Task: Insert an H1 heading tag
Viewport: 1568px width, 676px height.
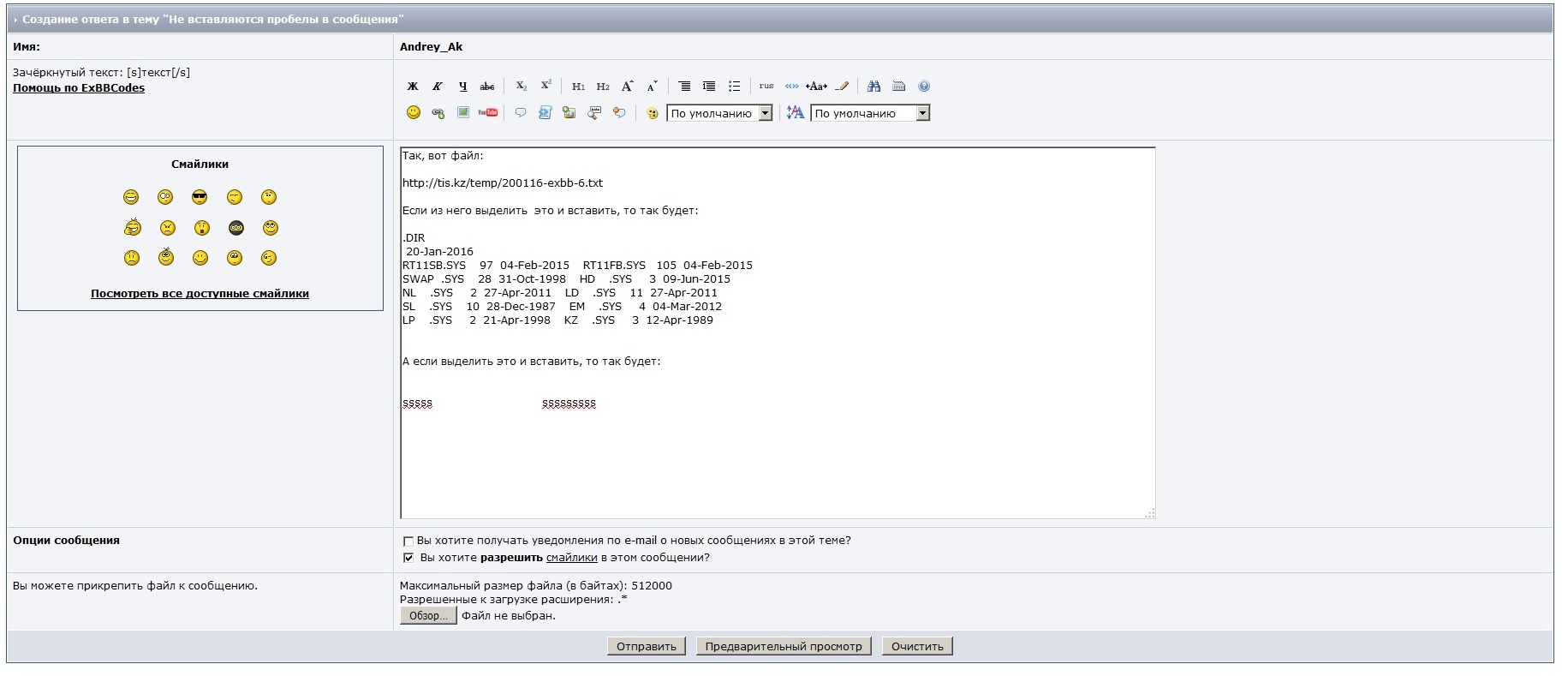Action: [578, 87]
